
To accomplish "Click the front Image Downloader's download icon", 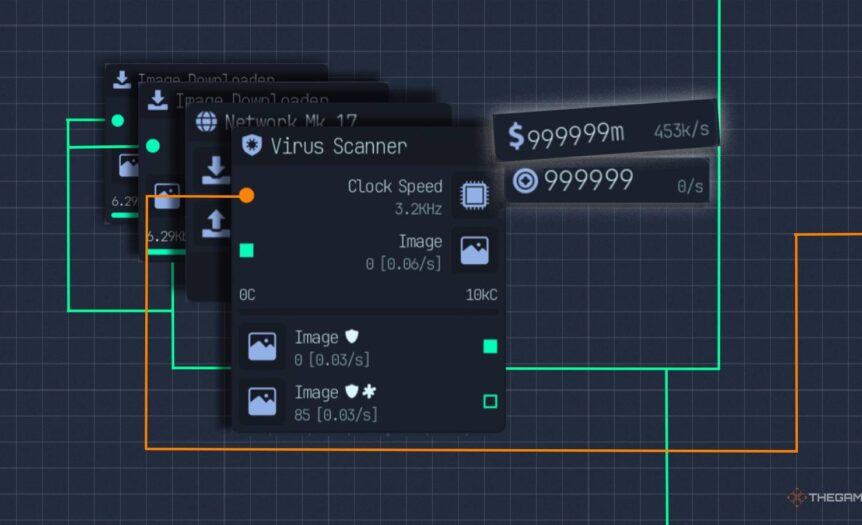I will click(158, 100).
